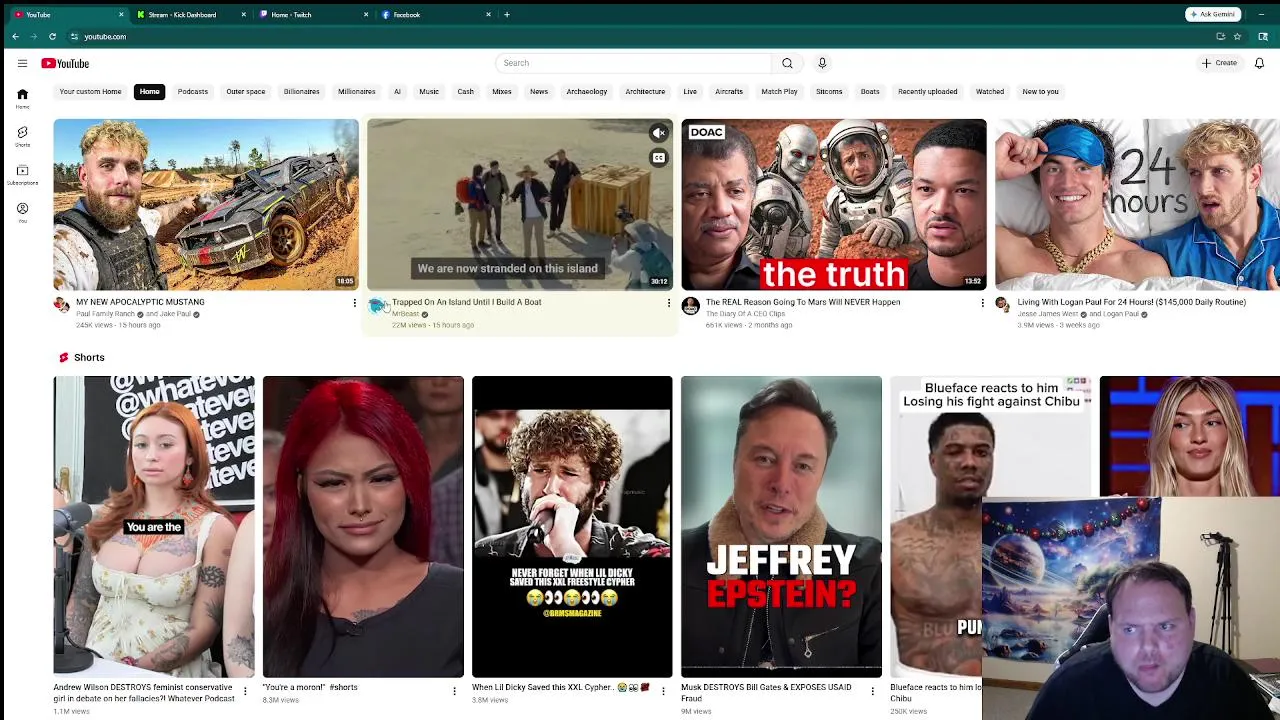Click the search magnifier button
1280x720 pixels.
787,63
